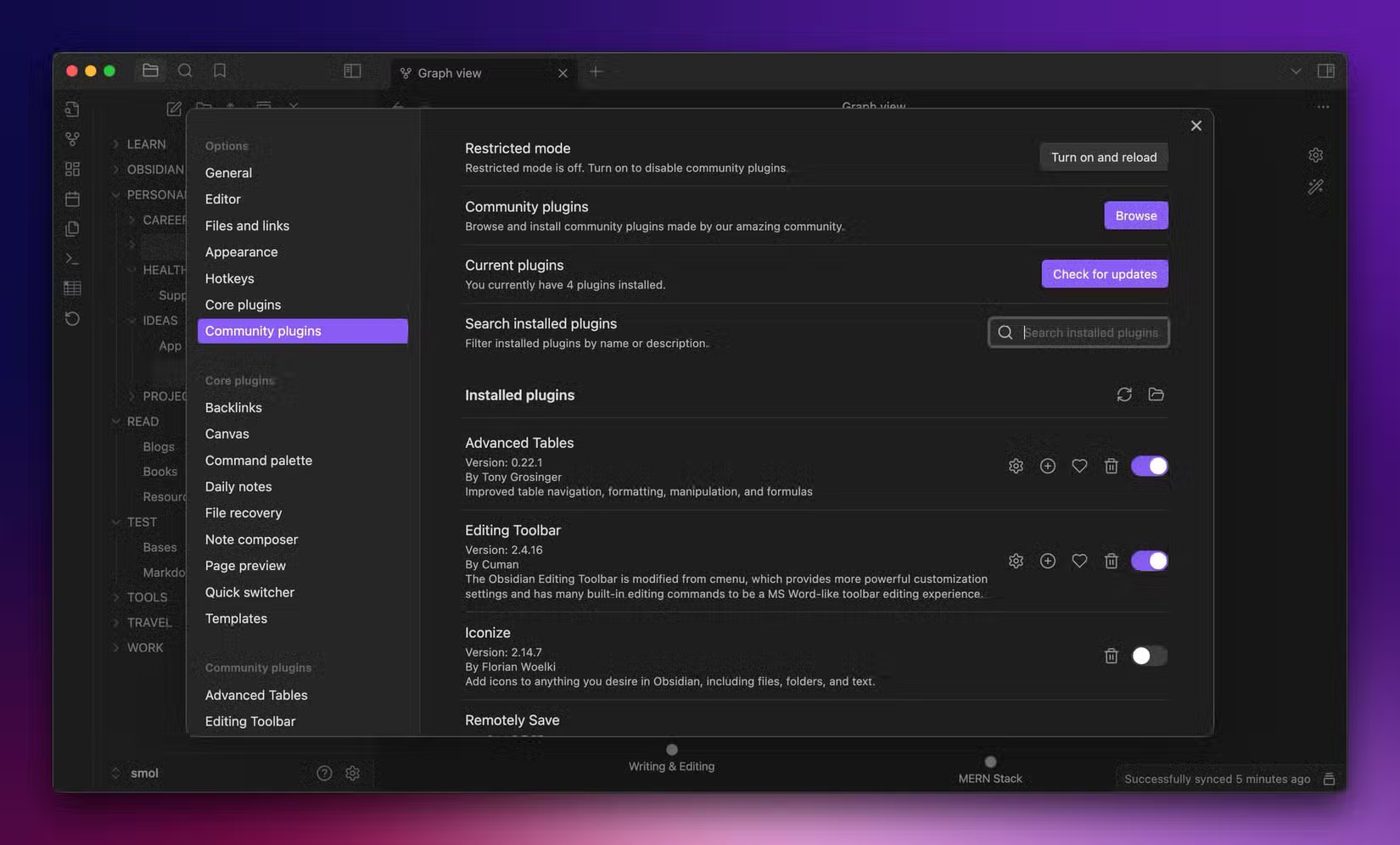
Task: Collapse the READ folder in the file tree
Action: tap(116, 421)
